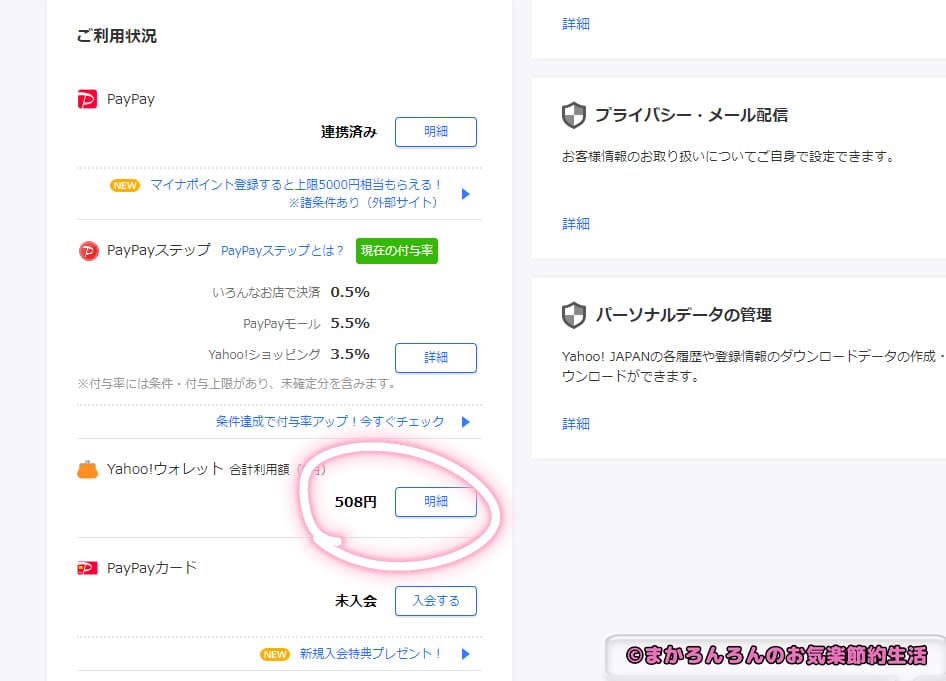Click the 3.5% Yahoo!ショッピング rate

tap(350, 354)
